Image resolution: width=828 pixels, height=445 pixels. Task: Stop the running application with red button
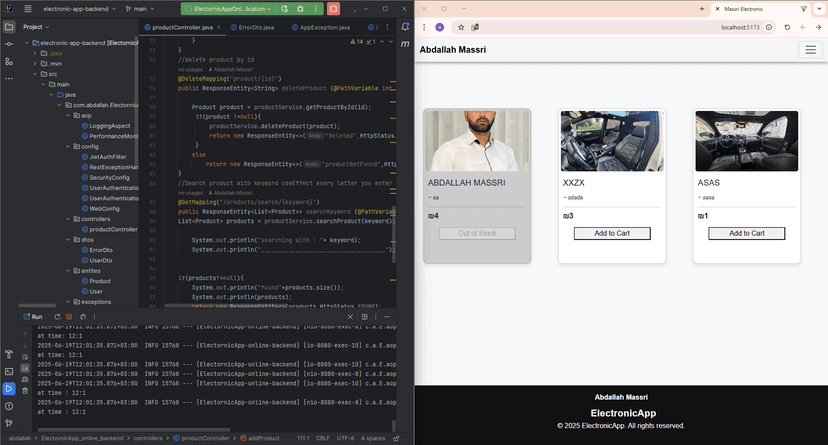click(x=333, y=8)
